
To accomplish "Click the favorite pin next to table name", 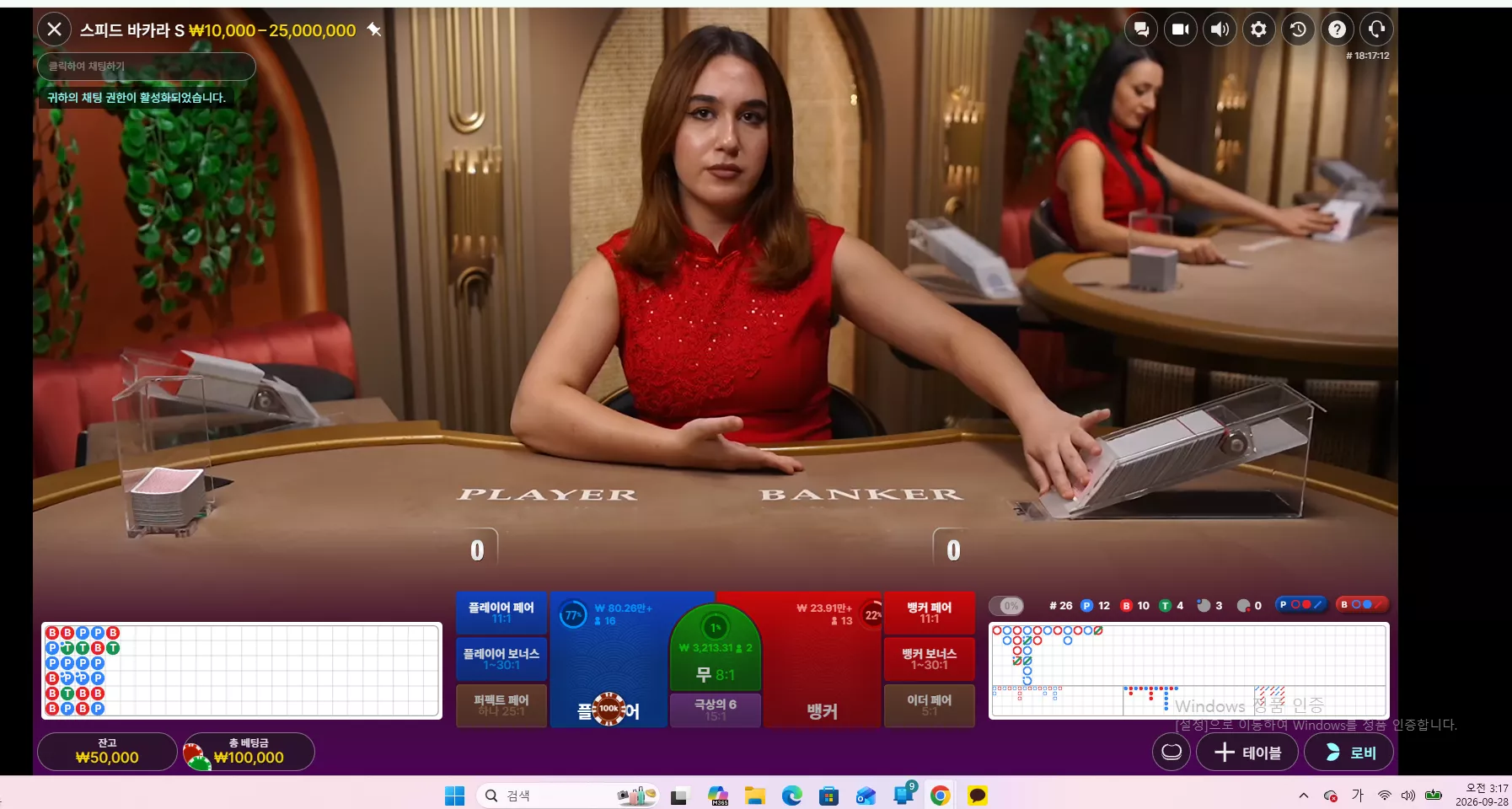I will pyautogui.click(x=374, y=30).
